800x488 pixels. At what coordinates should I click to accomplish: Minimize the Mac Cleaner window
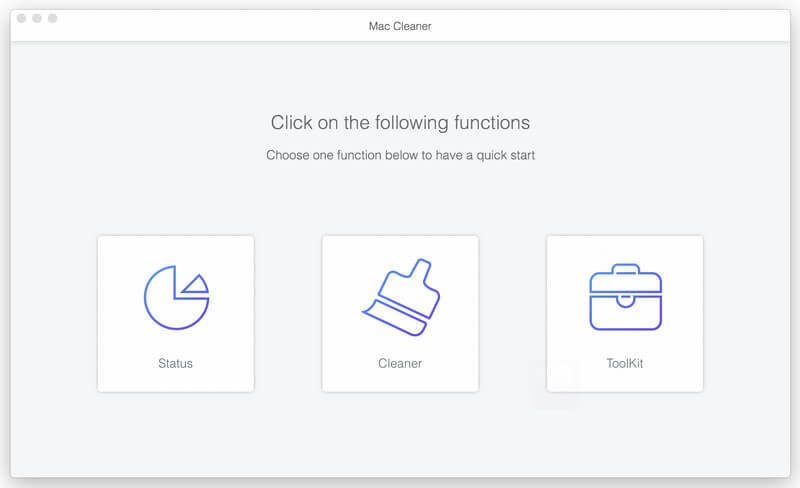[37, 19]
